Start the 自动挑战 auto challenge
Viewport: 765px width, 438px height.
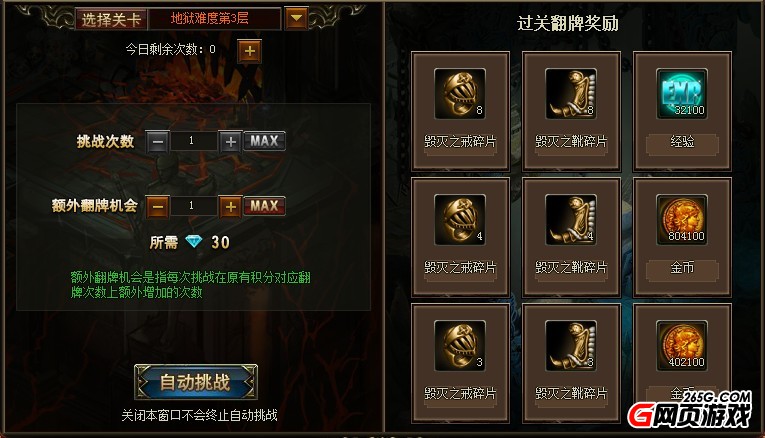pos(196,382)
